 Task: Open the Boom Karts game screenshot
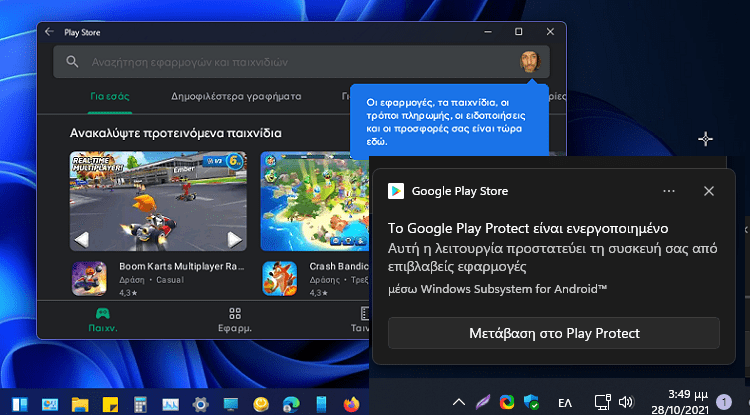click(x=158, y=201)
